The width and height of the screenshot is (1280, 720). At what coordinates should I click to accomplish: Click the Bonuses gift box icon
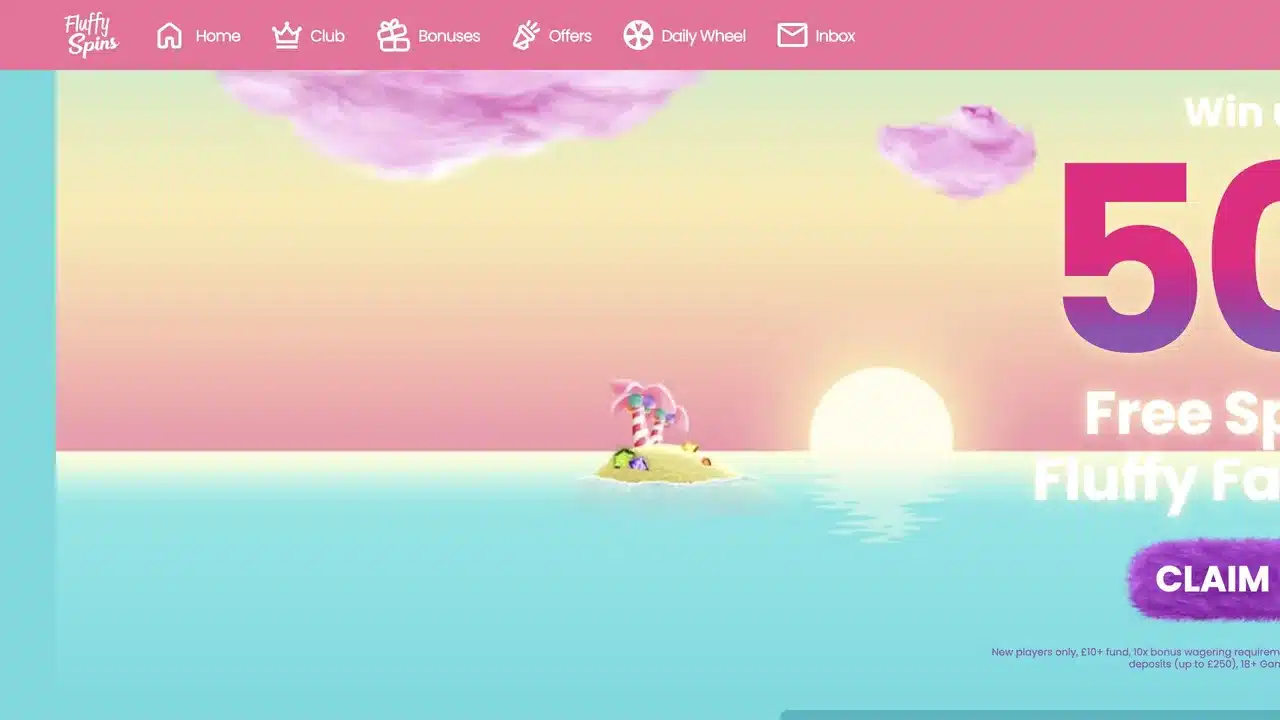click(393, 36)
